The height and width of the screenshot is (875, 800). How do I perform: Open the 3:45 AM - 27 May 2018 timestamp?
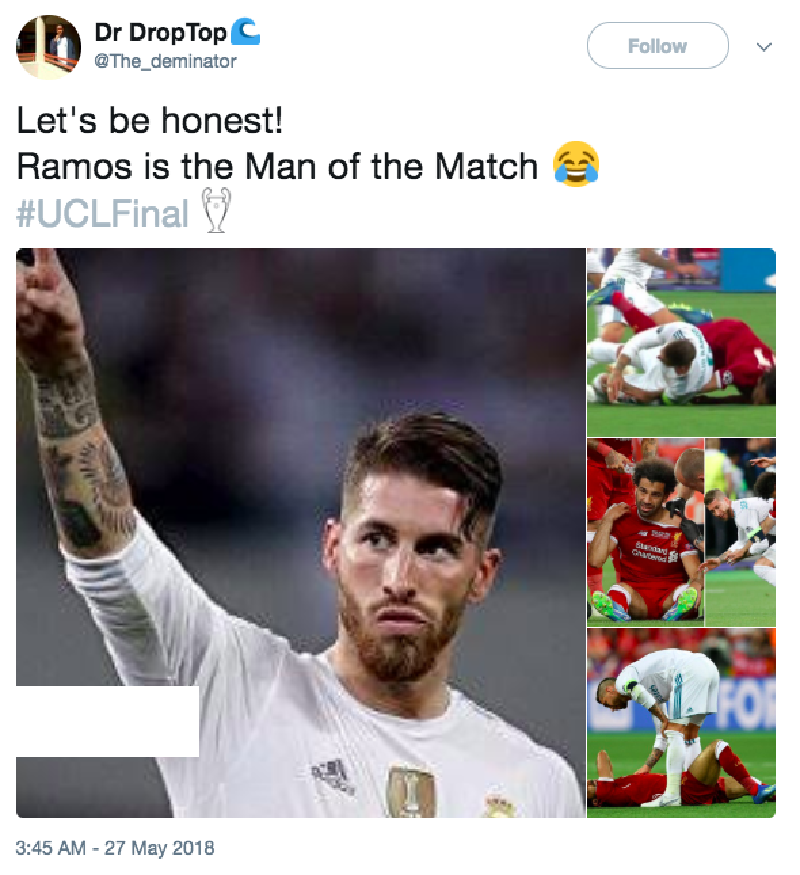pyautogui.click(x=115, y=848)
